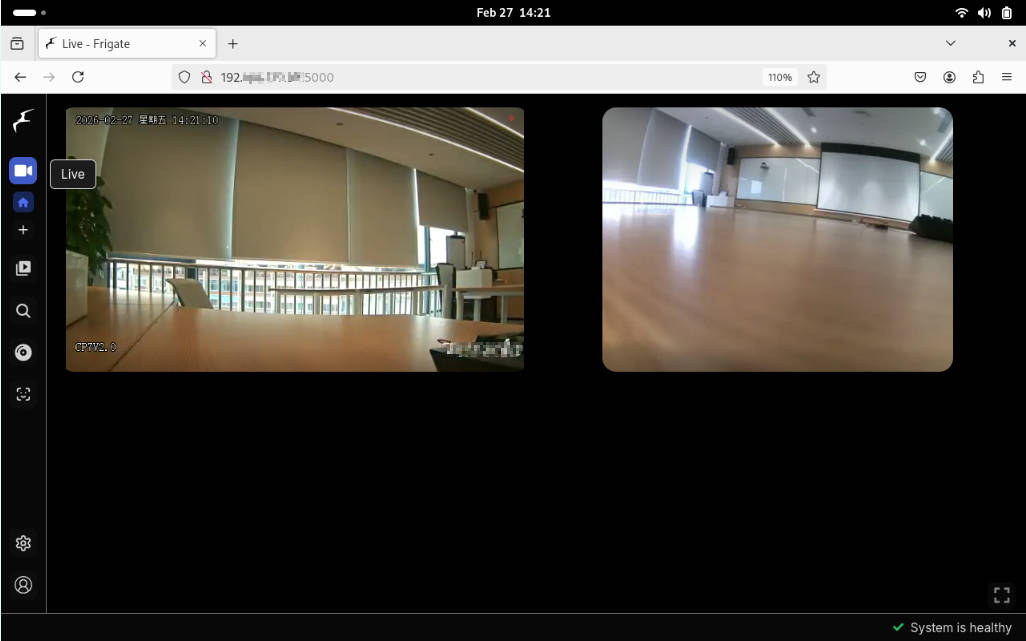
Task: Open the Firefox application hamburger menu
Action: [x=1007, y=77]
